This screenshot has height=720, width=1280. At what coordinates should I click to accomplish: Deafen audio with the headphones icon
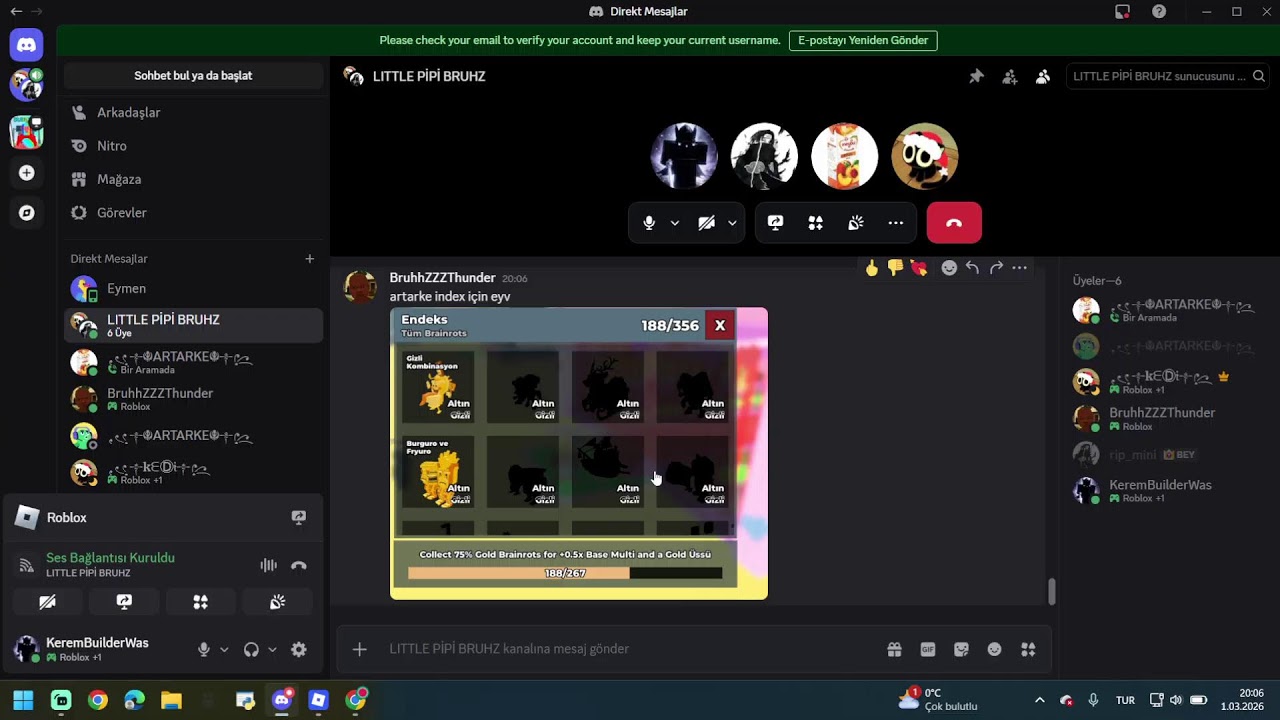251,650
